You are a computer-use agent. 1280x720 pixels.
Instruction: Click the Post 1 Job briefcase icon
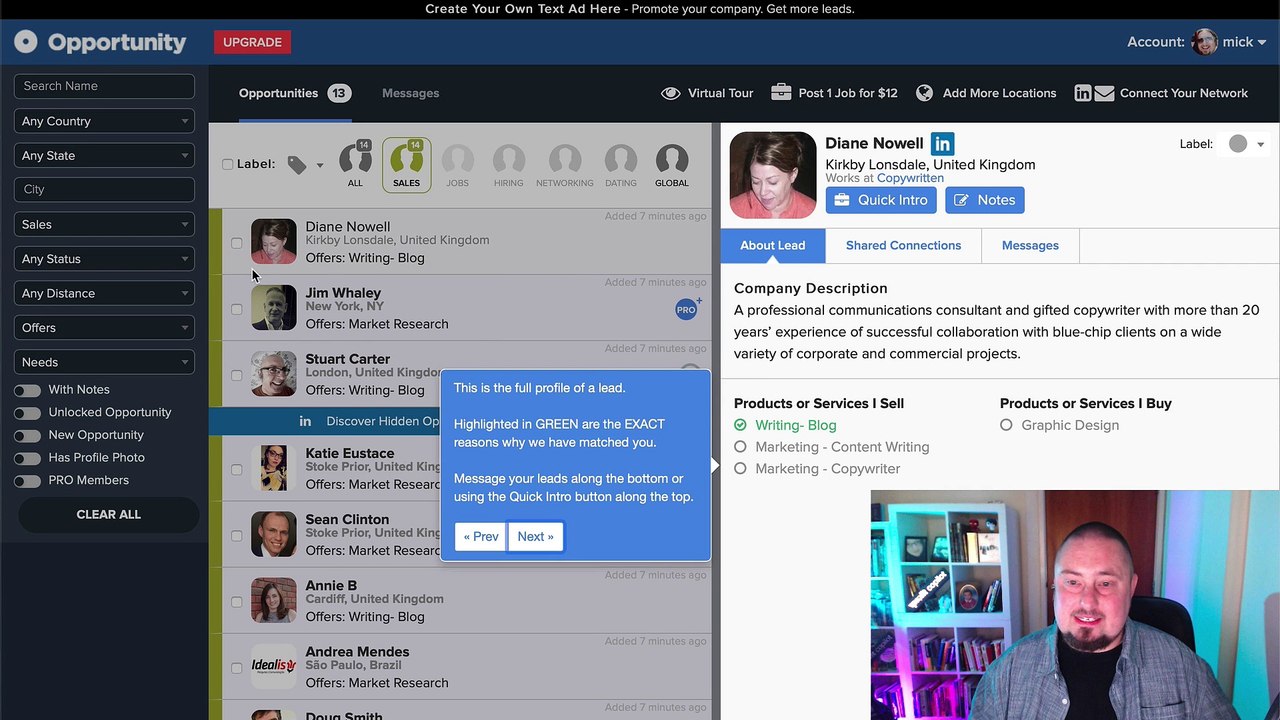click(781, 93)
